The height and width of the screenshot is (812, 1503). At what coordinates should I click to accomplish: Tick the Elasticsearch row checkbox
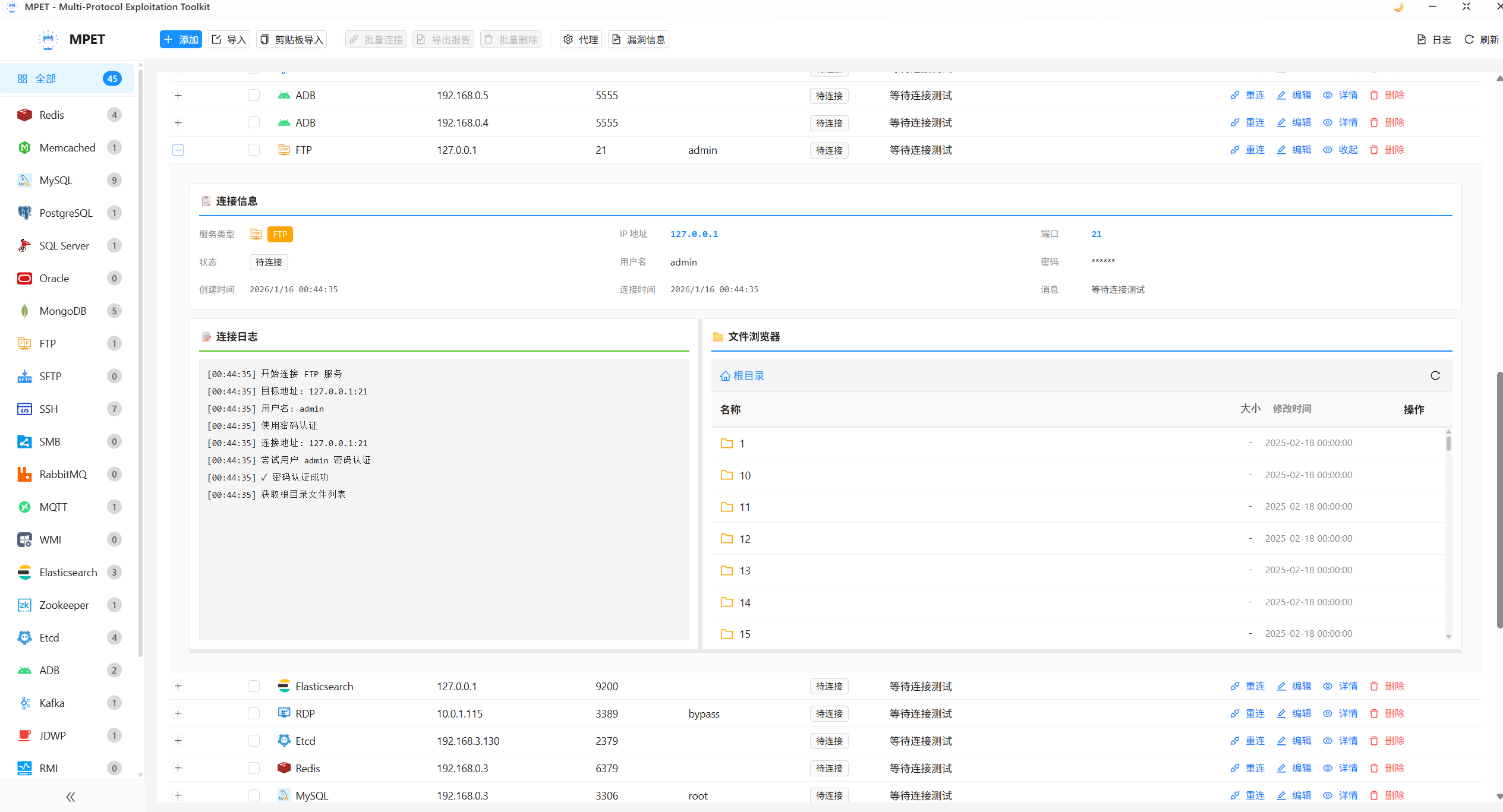tap(254, 686)
